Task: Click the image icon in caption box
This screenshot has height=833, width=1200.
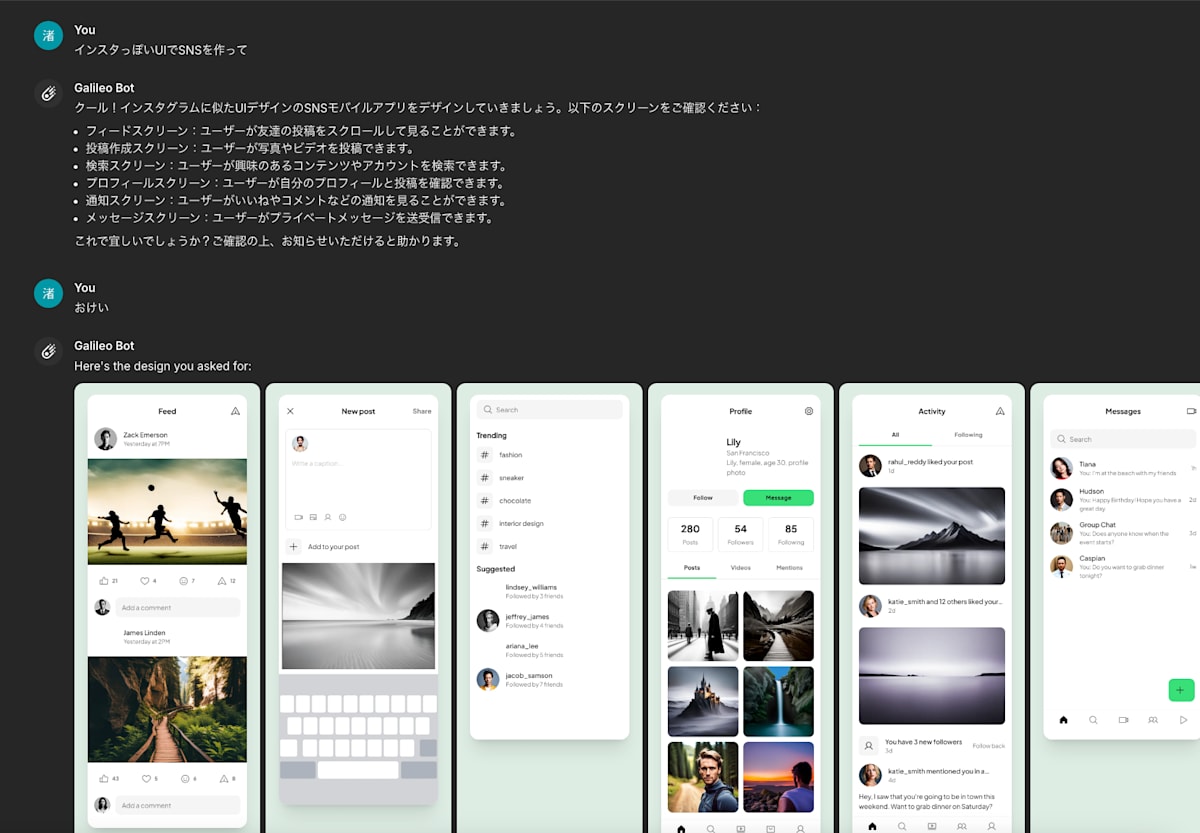Action: (313, 517)
